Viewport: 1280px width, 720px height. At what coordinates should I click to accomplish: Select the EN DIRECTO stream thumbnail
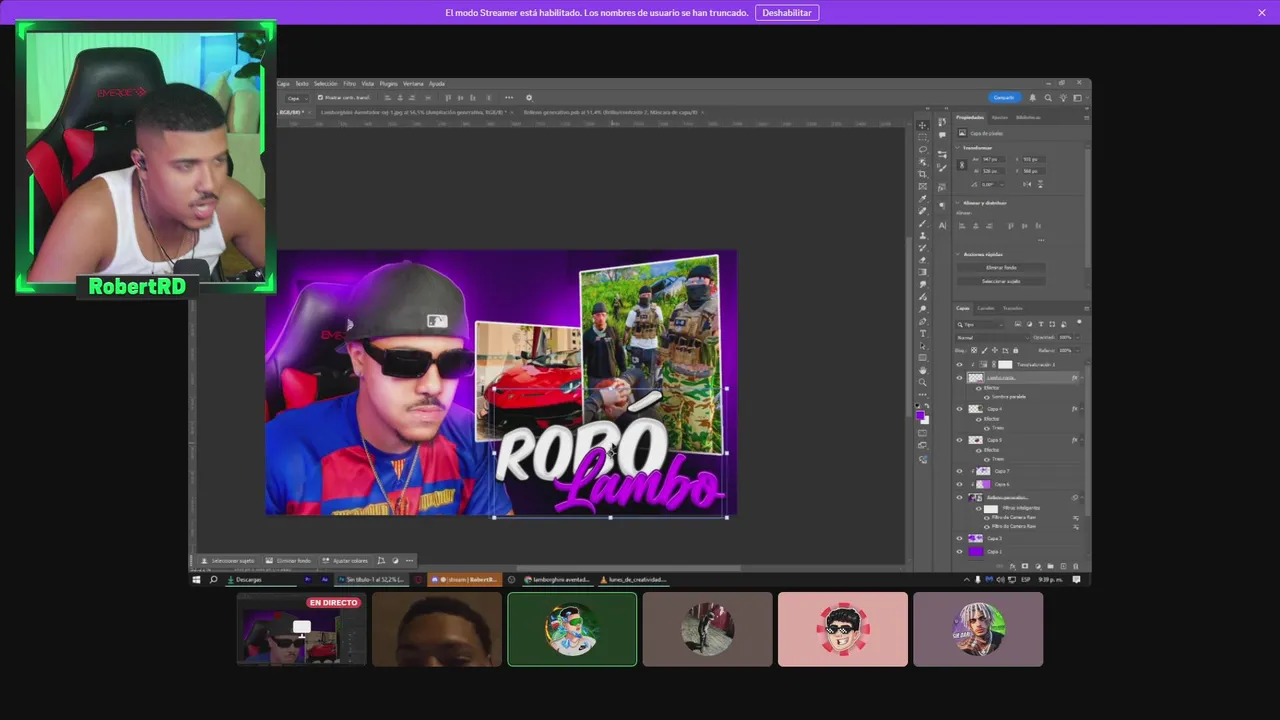tap(301, 629)
